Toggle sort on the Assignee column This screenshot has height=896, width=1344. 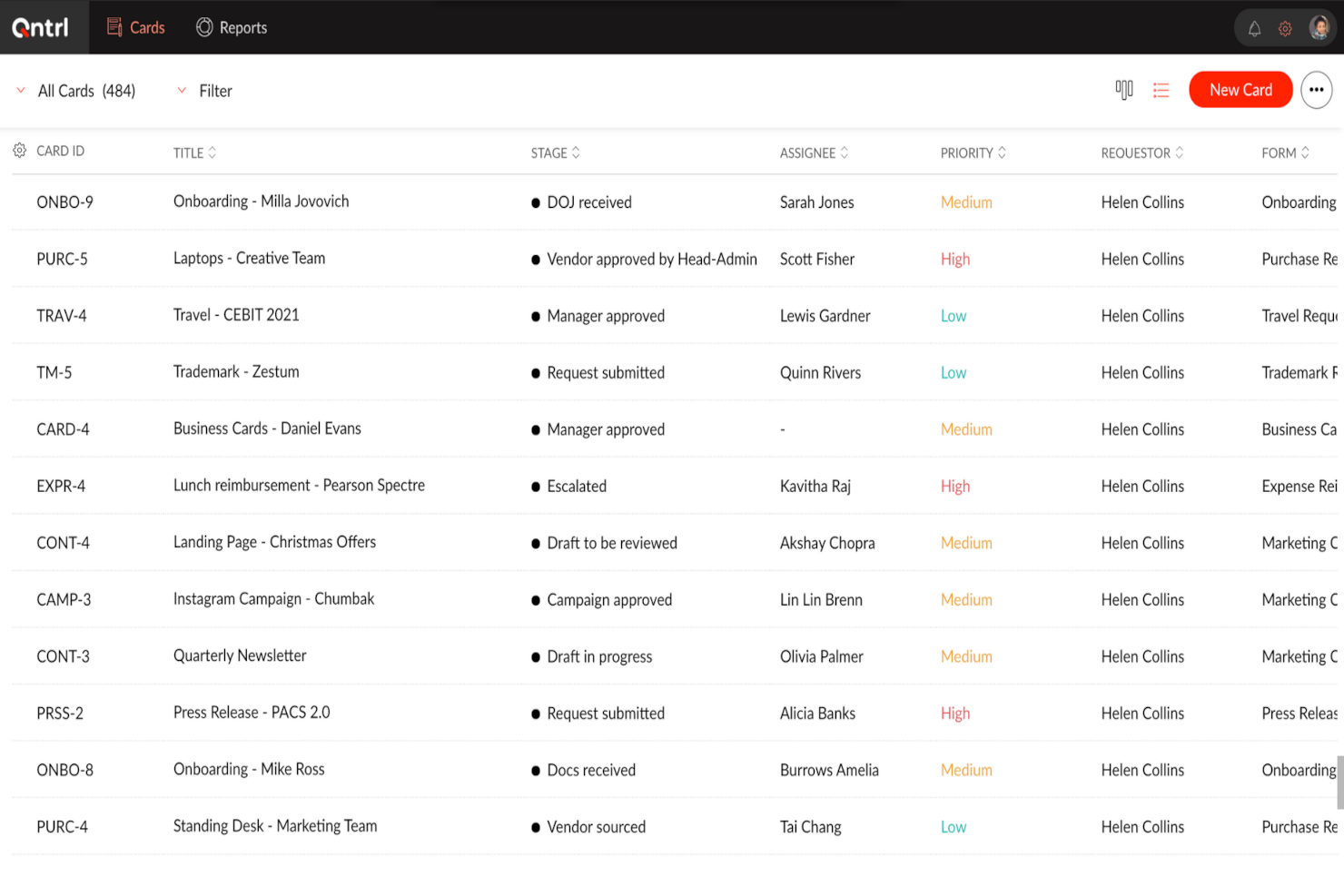(x=845, y=153)
